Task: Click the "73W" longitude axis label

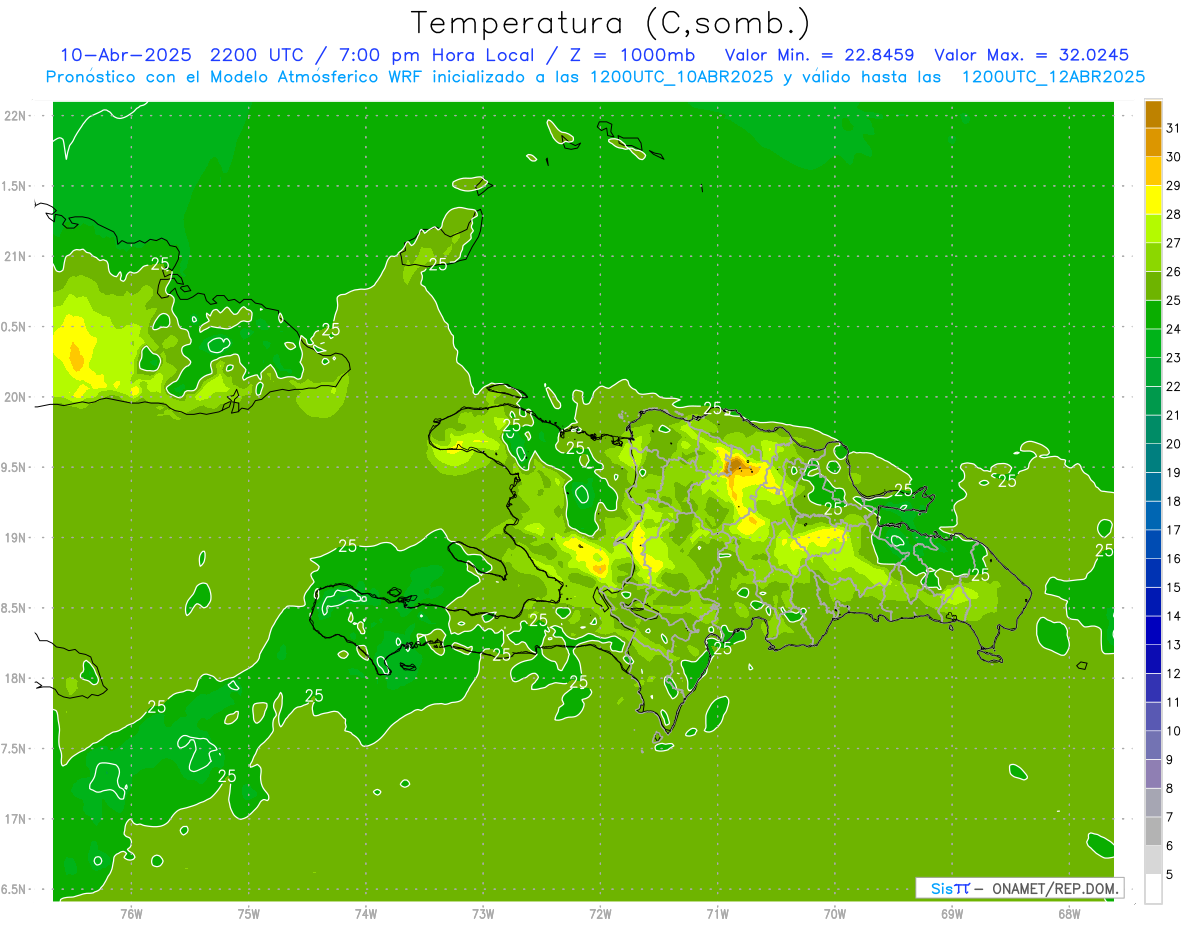Action: (483, 912)
